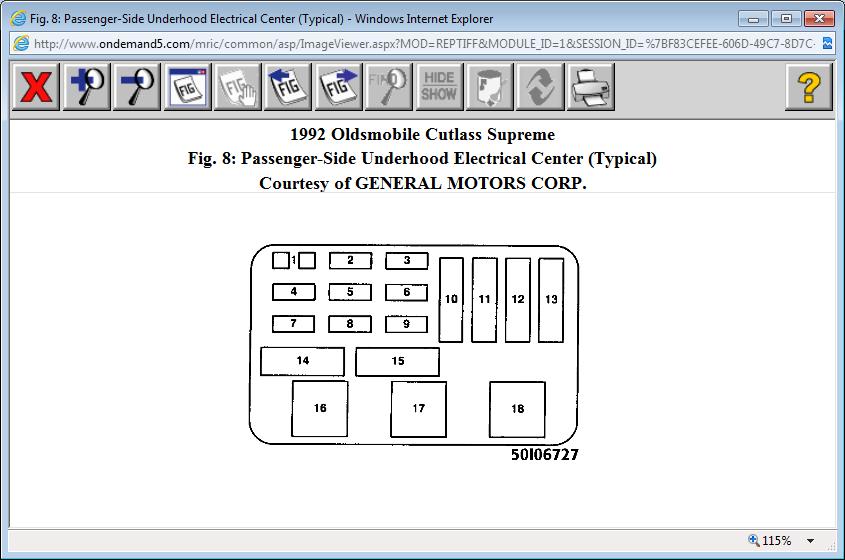Click square relay box labeled 16
845x560 pixels.
tap(320, 409)
